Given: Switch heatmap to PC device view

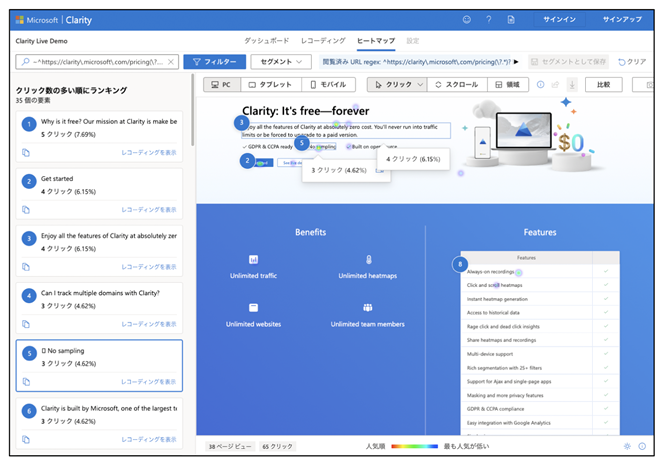Looking at the screenshot, I should click(x=222, y=84).
